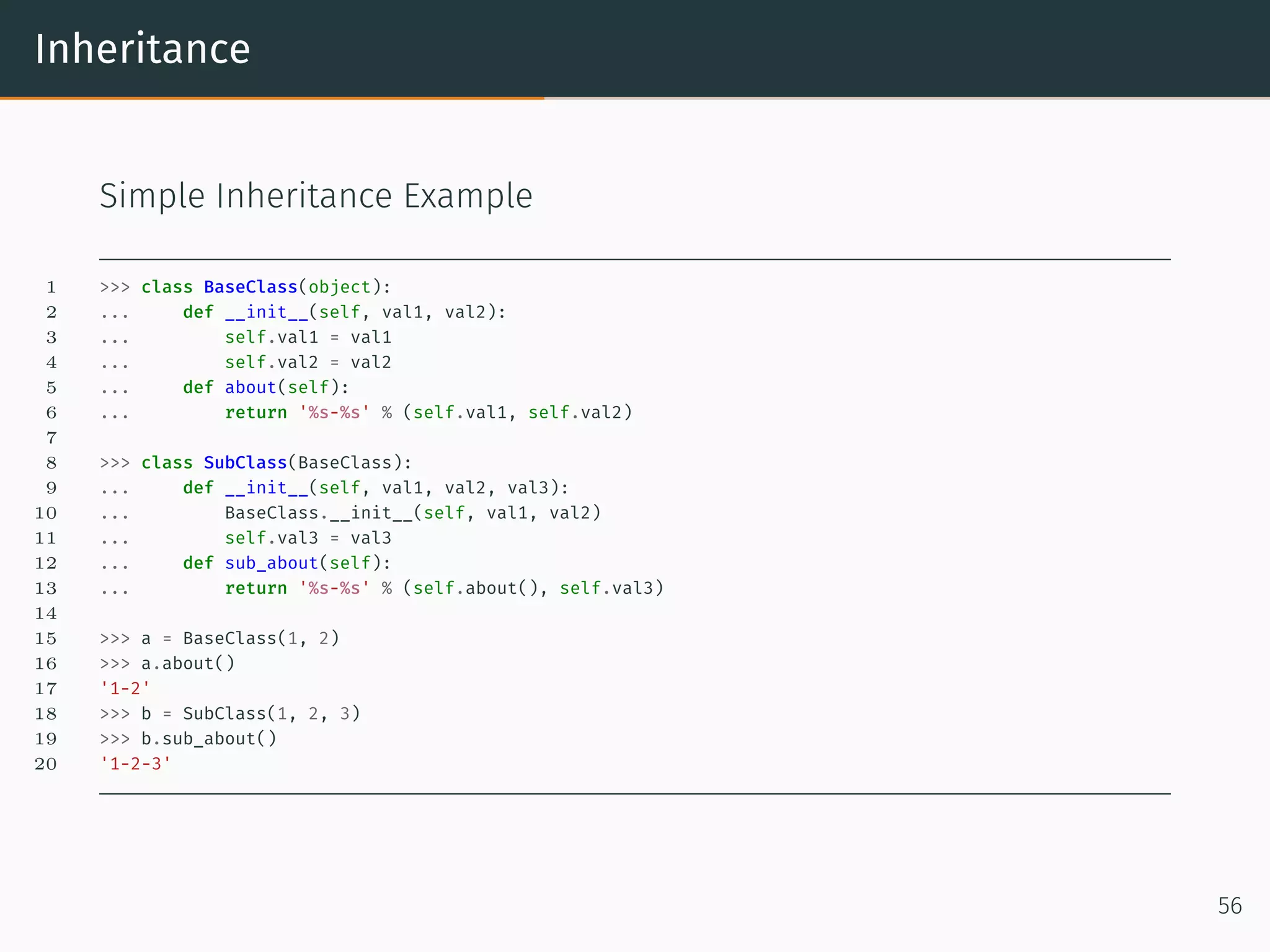Screen dimensions: 1270x952
Task: Click the 'class SubClass(BaseClass):' line
Action: (x=256, y=463)
